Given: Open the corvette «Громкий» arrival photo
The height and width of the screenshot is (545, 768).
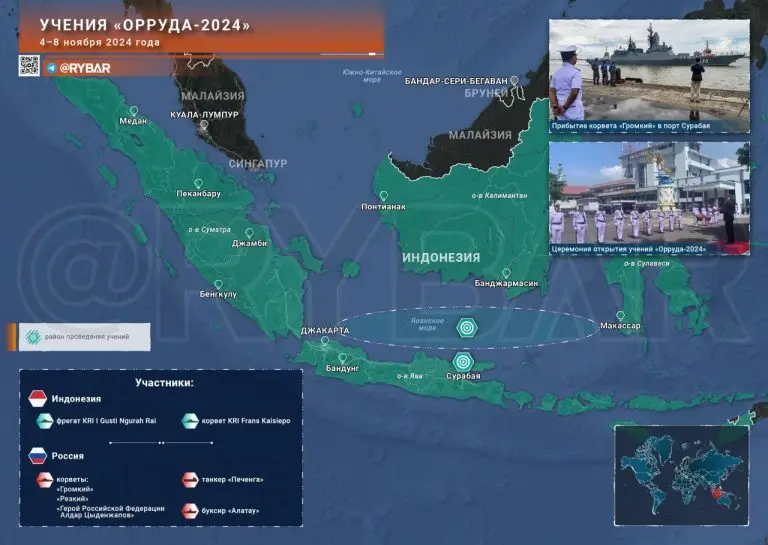Looking at the screenshot, I should tap(648, 75).
